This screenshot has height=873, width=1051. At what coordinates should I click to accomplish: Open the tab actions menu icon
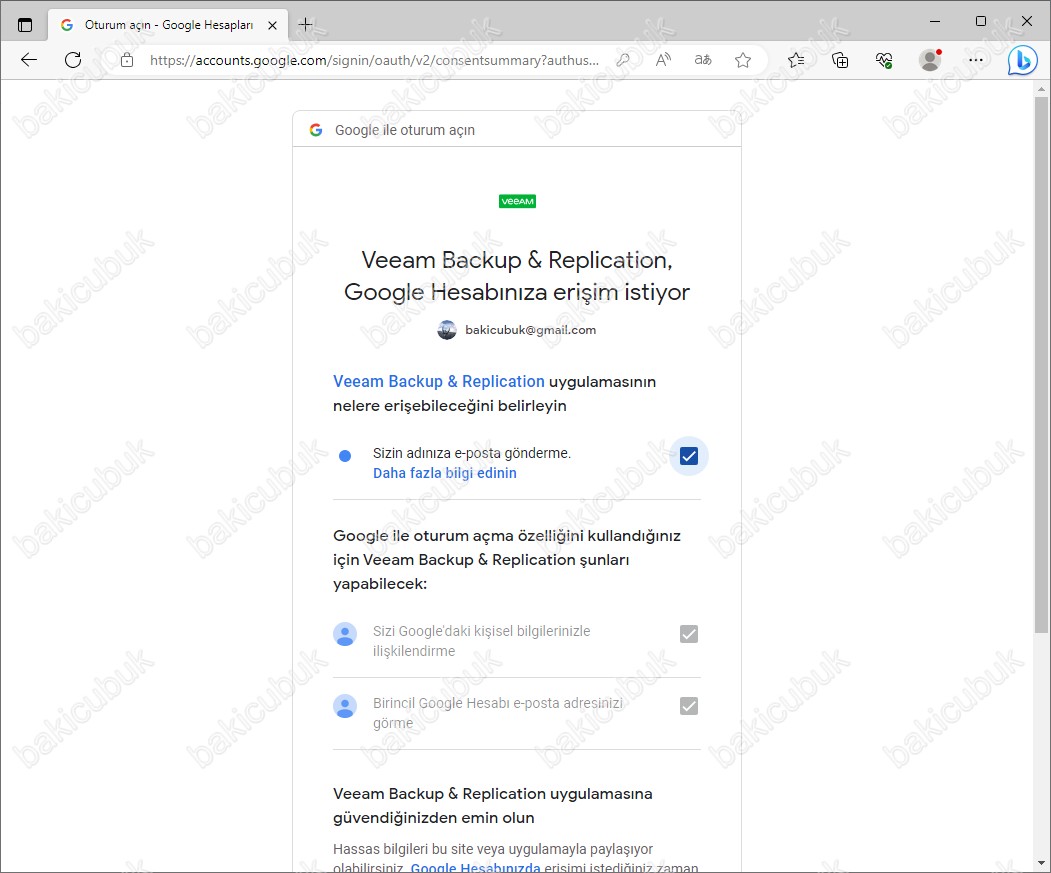pyautogui.click(x=25, y=25)
